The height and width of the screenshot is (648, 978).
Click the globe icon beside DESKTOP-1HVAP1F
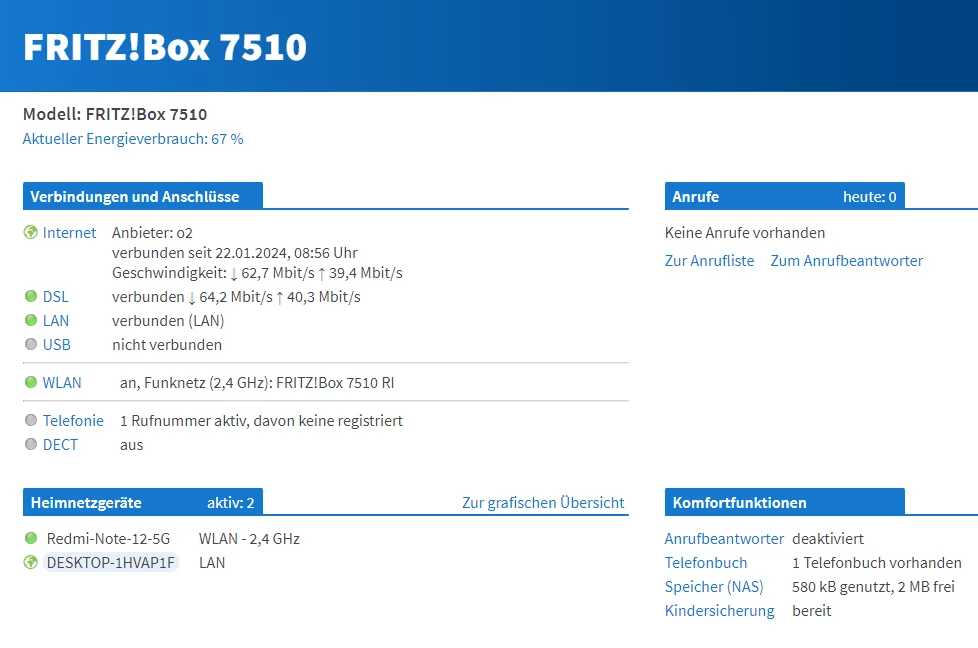[x=31, y=563]
